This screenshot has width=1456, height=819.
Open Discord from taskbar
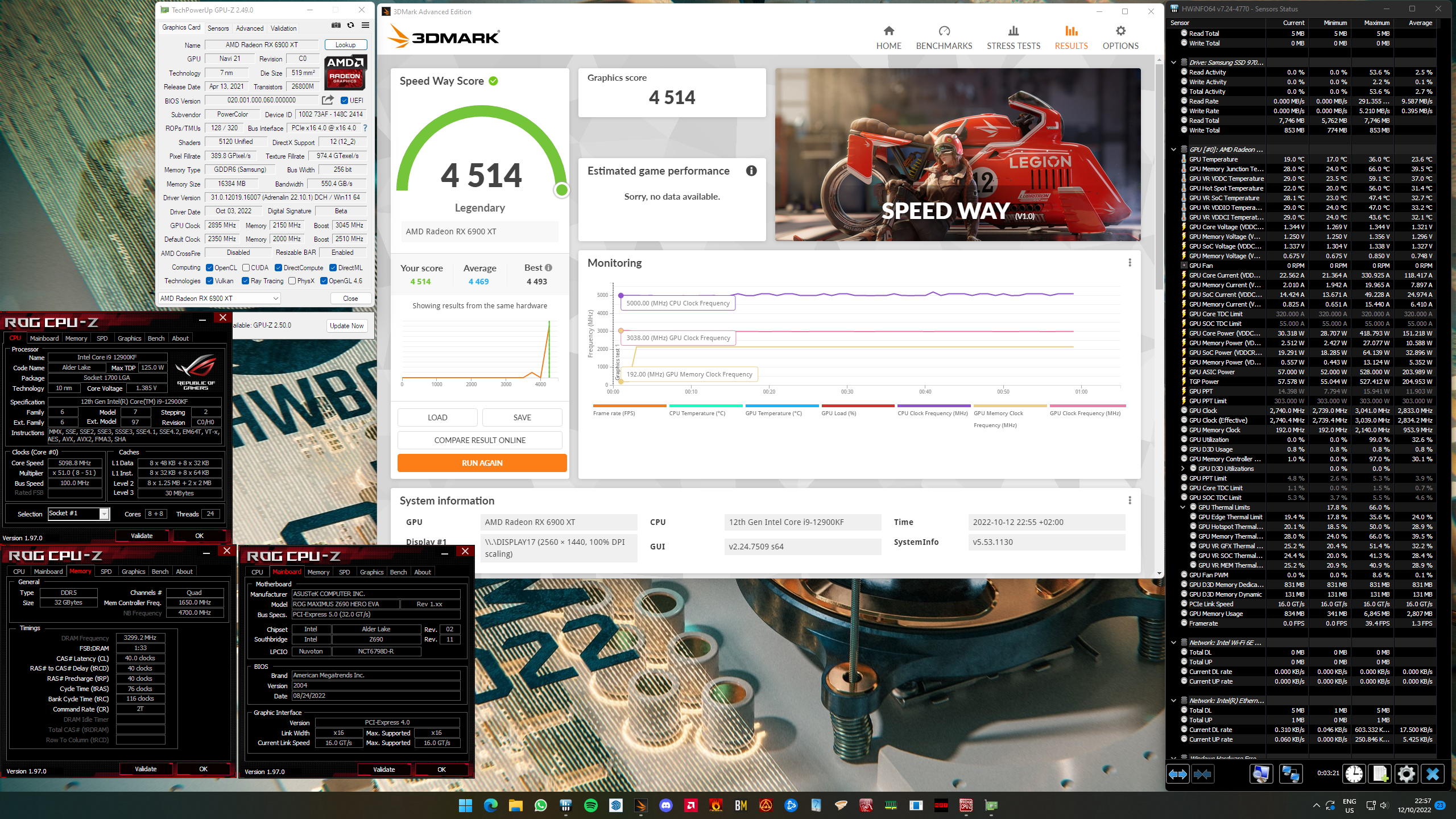pos(665,805)
